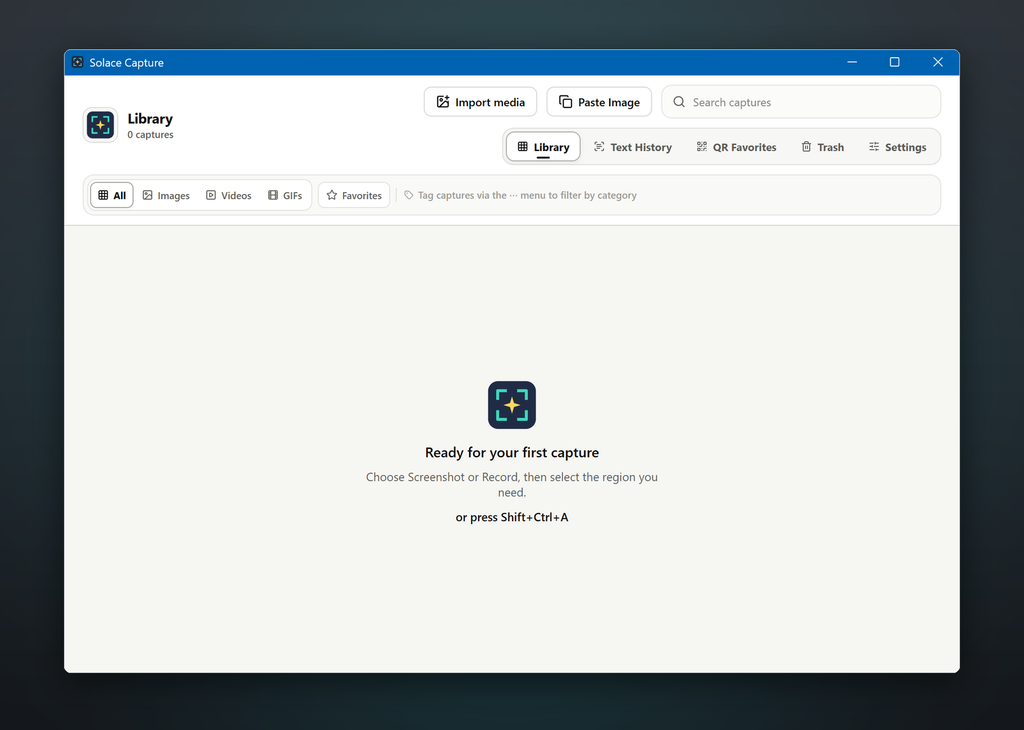Click the magnifier icon in the search box
The image size is (1024, 730).
click(x=679, y=102)
